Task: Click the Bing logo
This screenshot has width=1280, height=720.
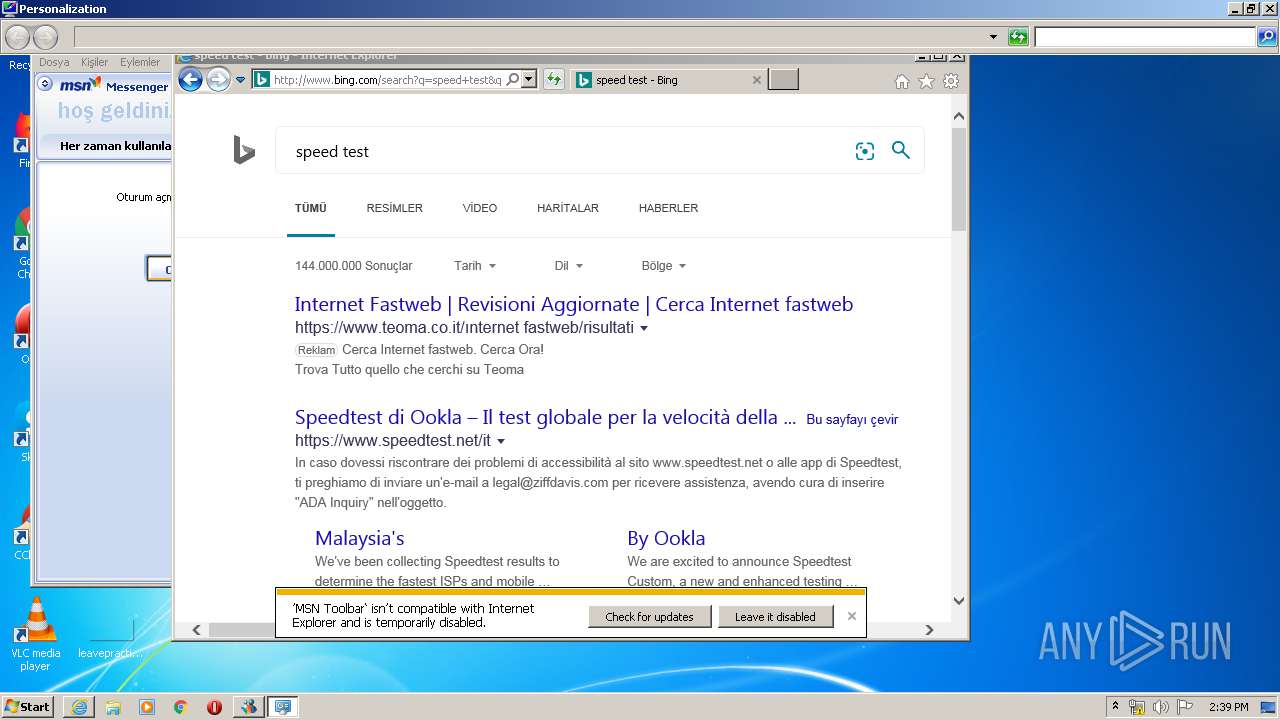Action: pyautogui.click(x=244, y=151)
